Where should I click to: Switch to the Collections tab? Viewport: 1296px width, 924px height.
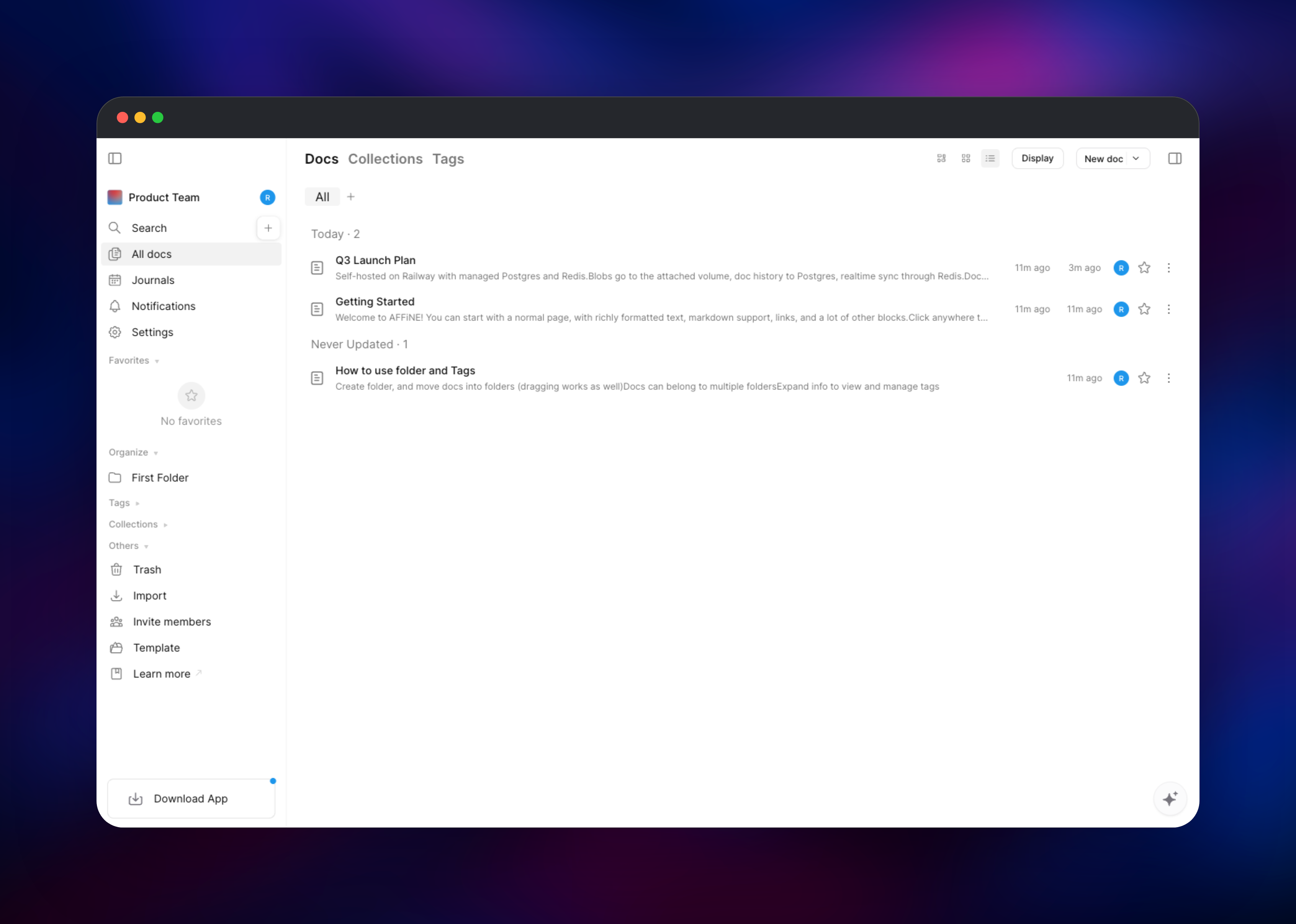385,159
